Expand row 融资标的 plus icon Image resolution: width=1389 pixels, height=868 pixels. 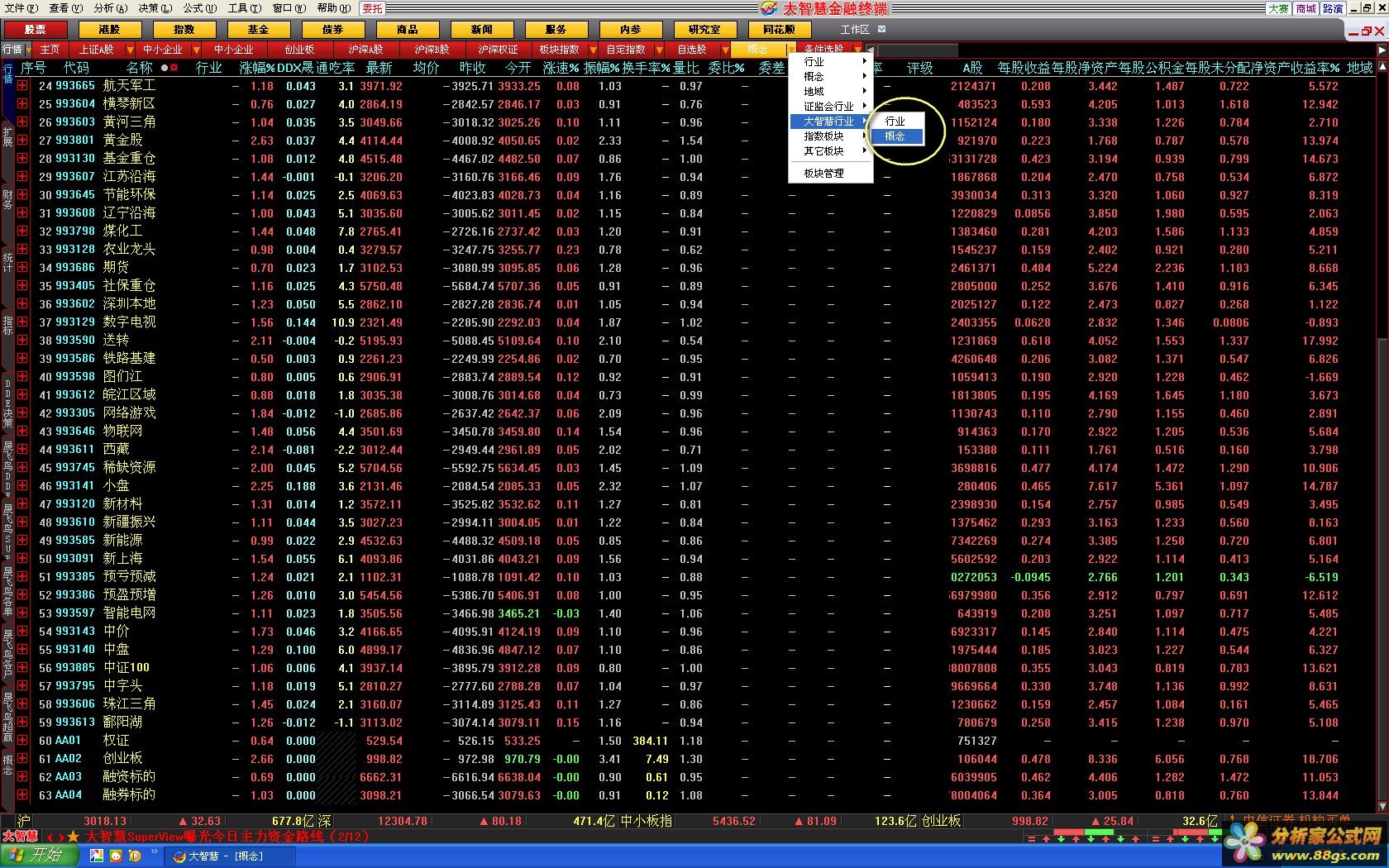coord(22,776)
